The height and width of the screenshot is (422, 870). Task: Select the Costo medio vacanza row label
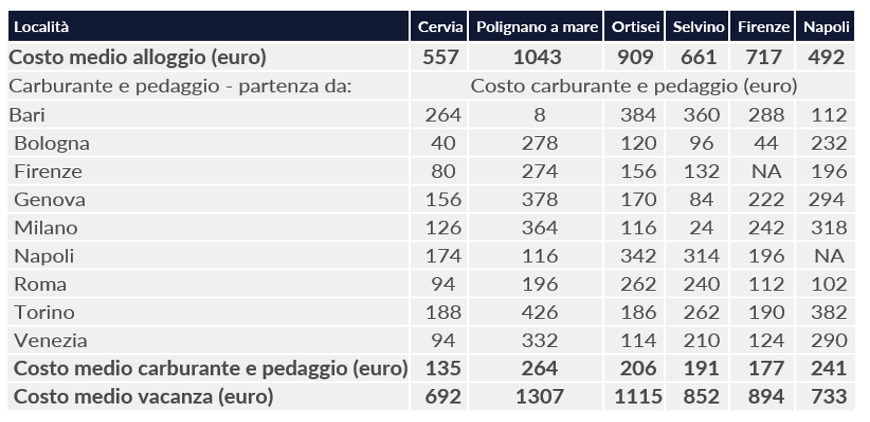click(144, 396)
